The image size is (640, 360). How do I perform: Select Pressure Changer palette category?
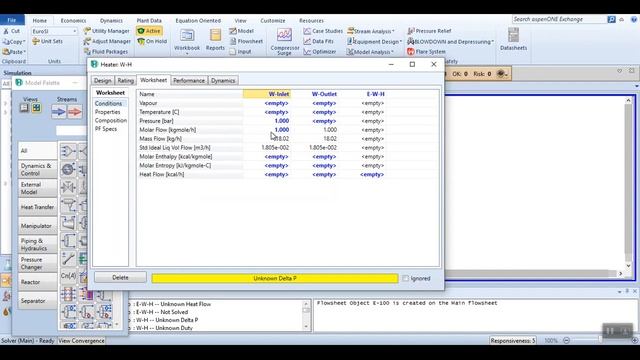(37, 263)
